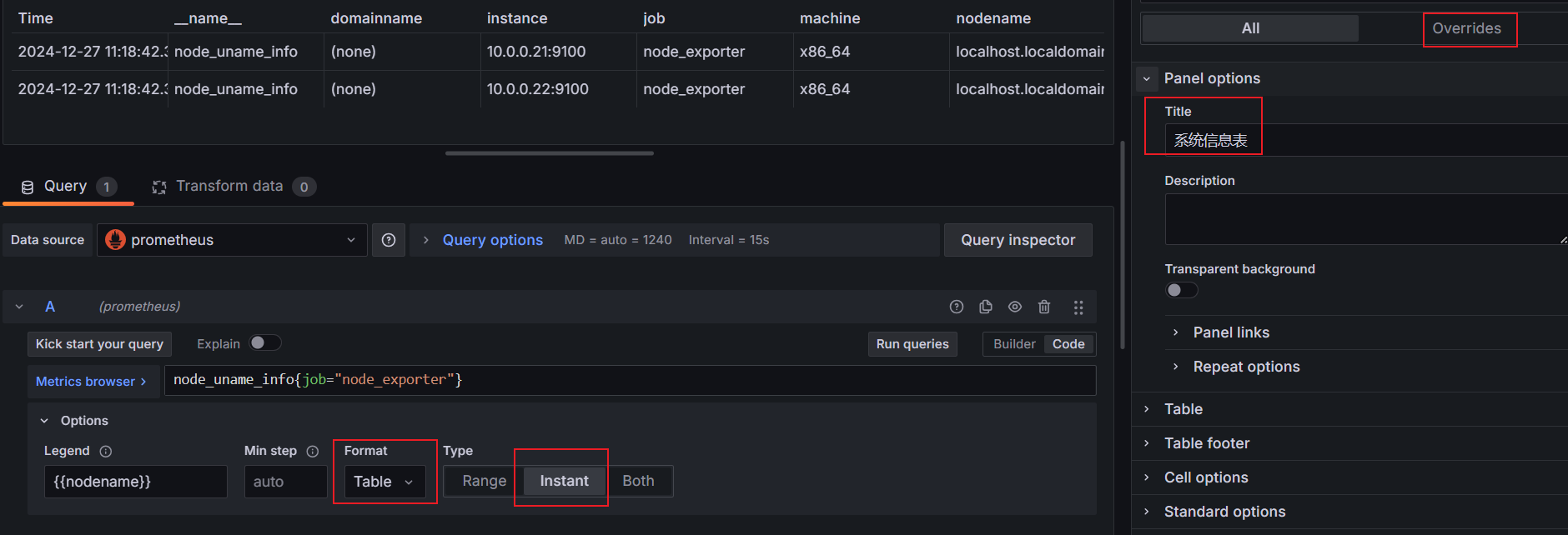Click the Min step info icon
1568x535 pixels.
click(x=313, y=452)
